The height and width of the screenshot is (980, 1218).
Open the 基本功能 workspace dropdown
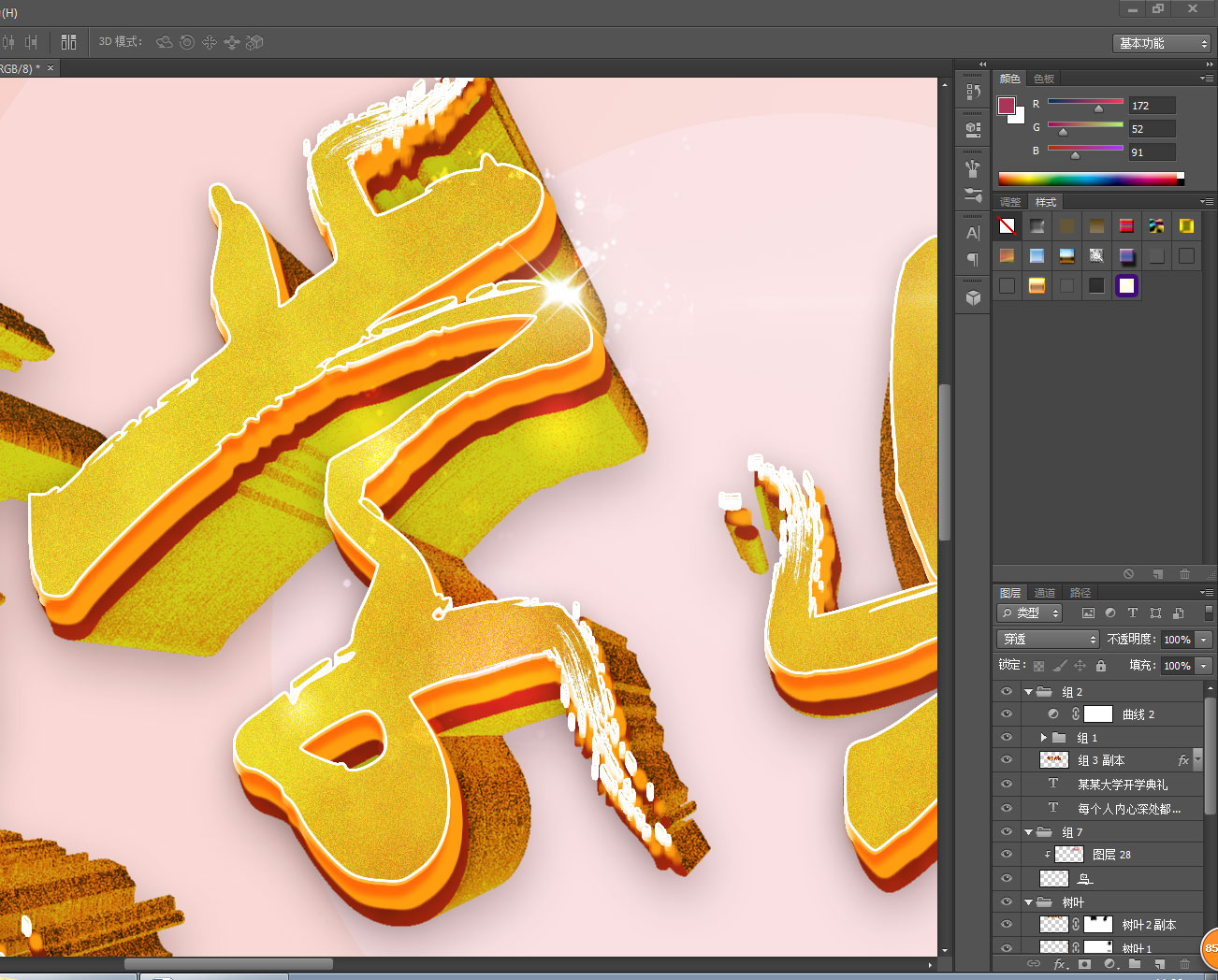[x=1163, y=43]
